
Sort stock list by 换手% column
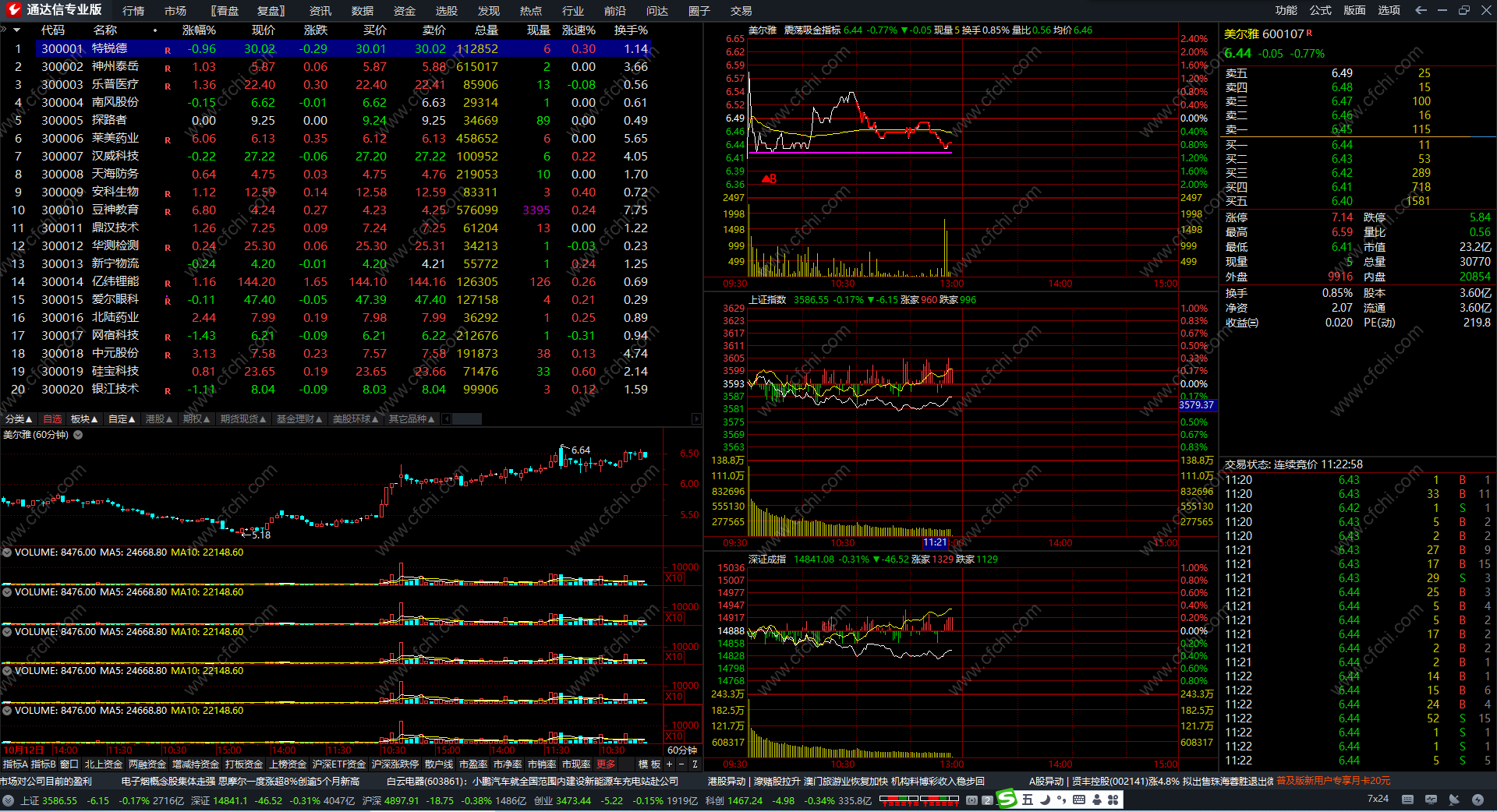(631, 30)
